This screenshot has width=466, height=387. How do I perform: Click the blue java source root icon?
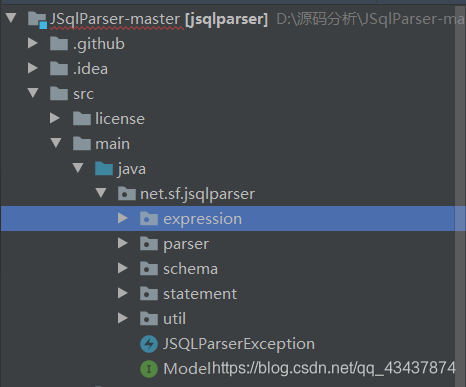[x=104, y=168]
